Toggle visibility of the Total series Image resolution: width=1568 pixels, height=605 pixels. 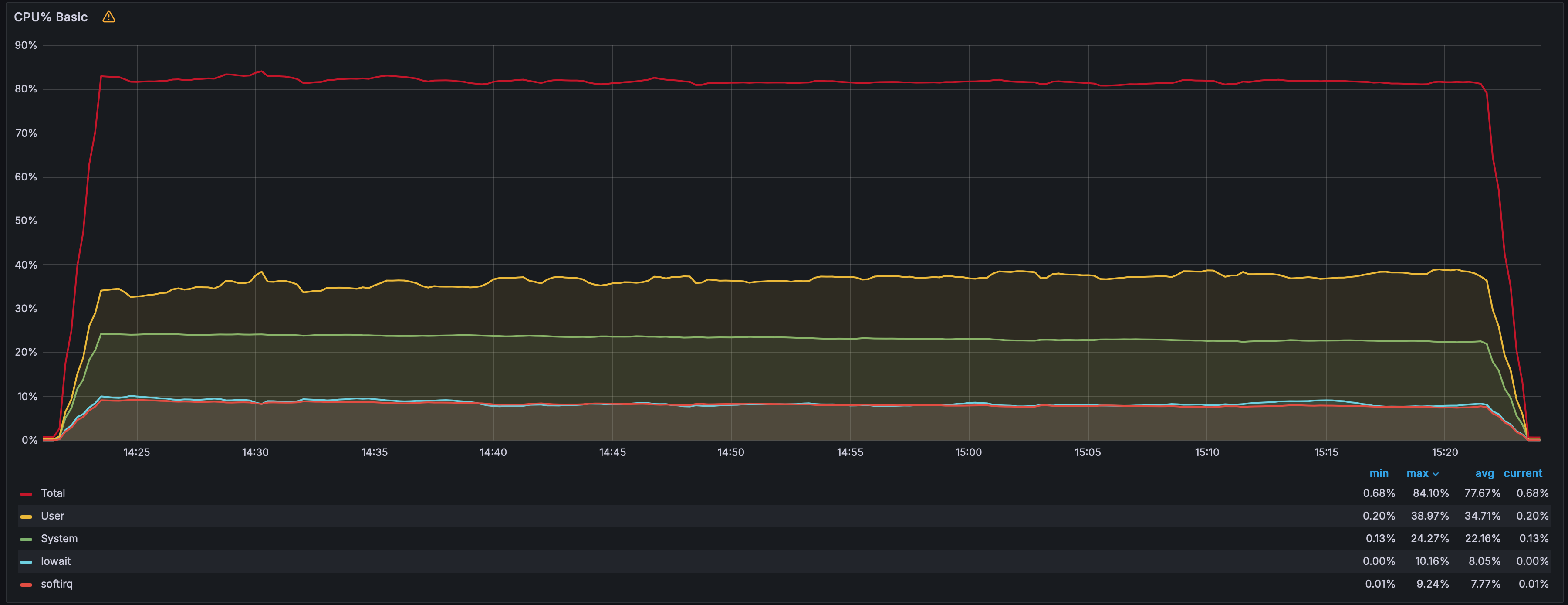(53, 493)
